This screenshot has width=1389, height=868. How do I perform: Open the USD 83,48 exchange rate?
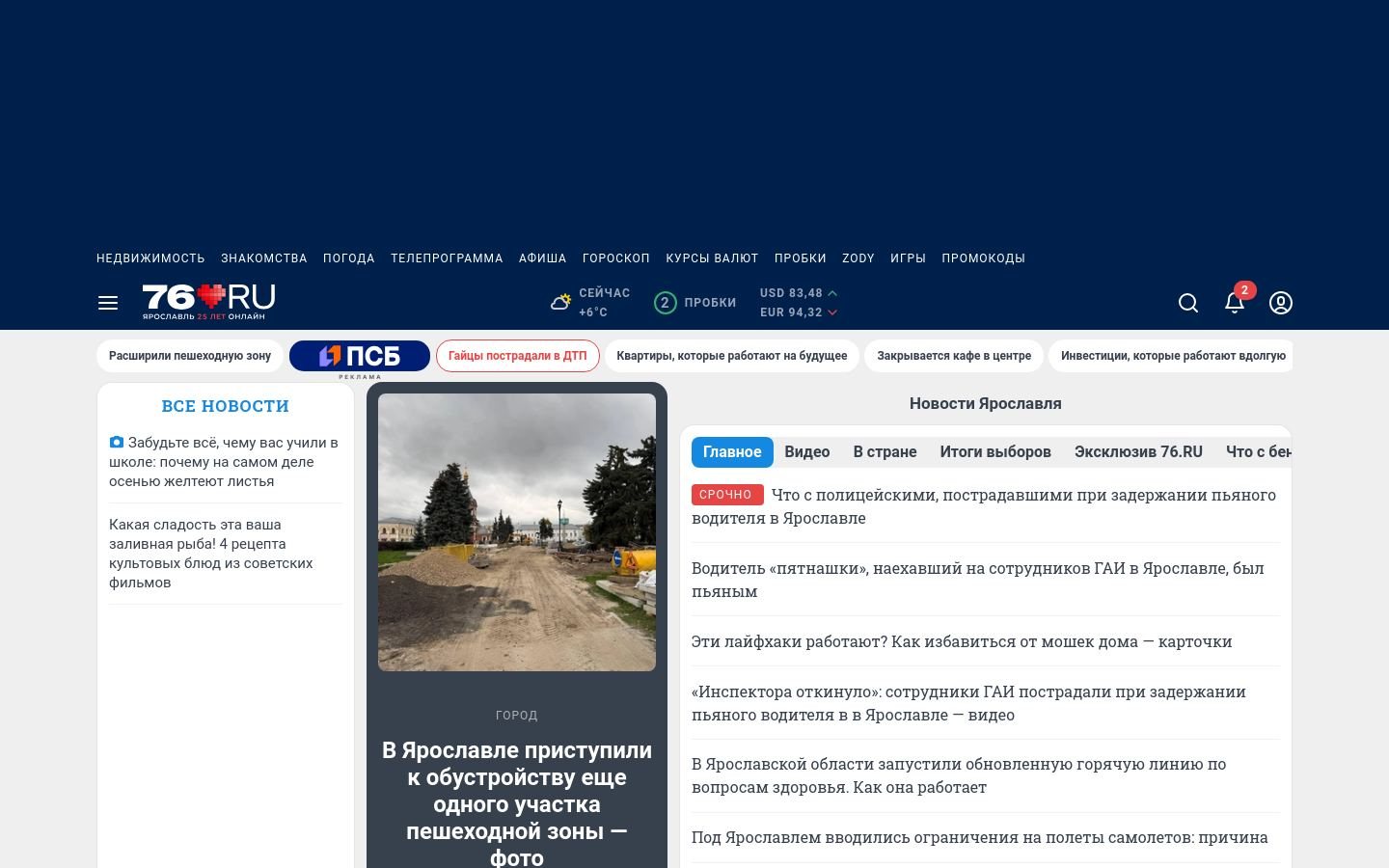tap(799, 293)
